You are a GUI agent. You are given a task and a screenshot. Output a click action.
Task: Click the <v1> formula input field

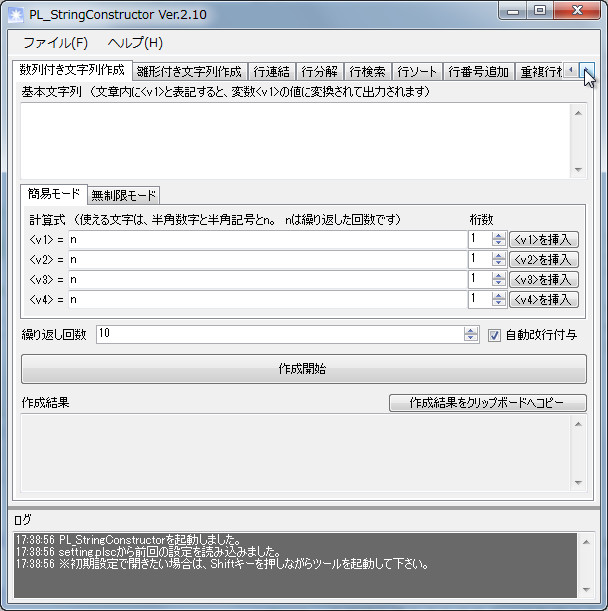(x=267, y=240)
